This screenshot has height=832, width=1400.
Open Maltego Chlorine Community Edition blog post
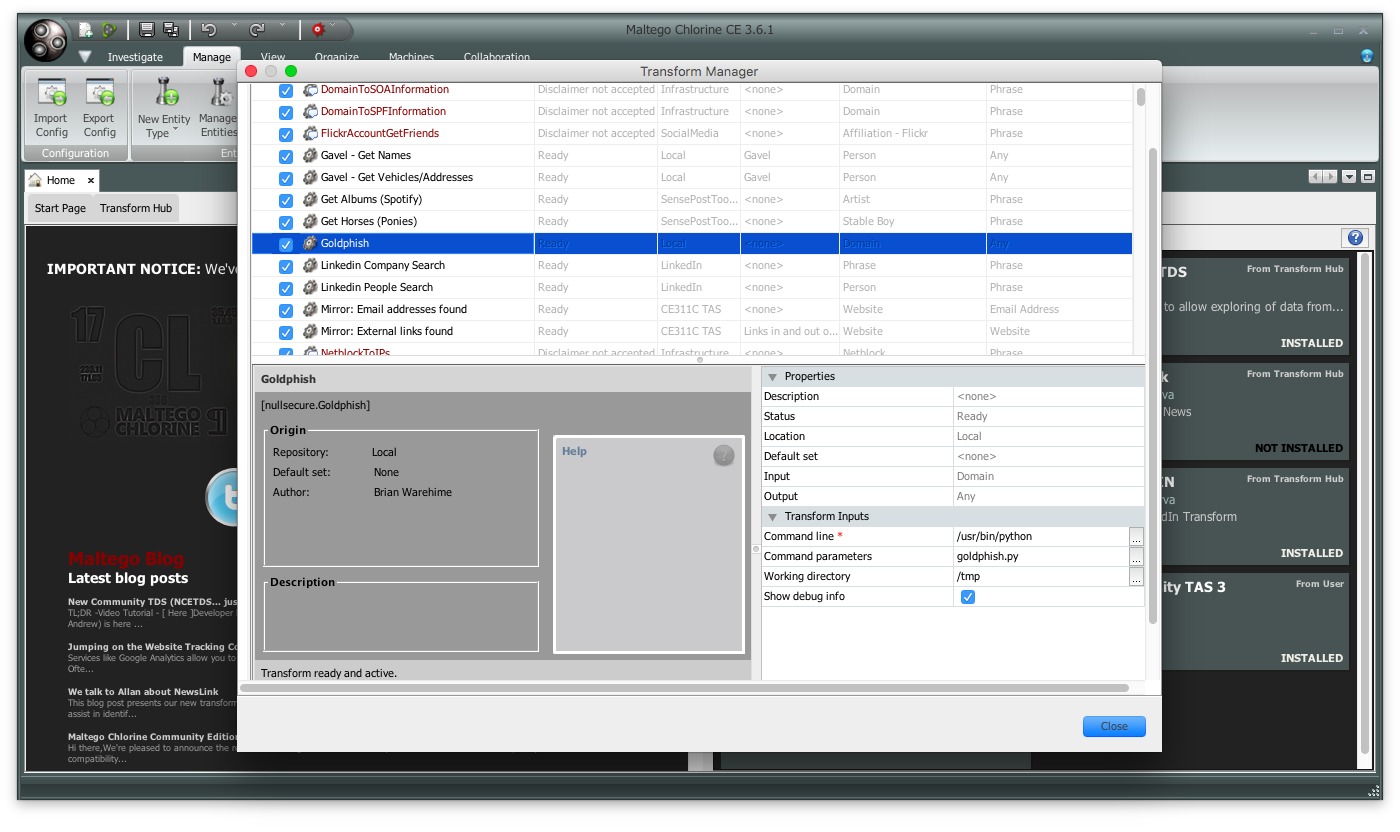click(152, 737)
